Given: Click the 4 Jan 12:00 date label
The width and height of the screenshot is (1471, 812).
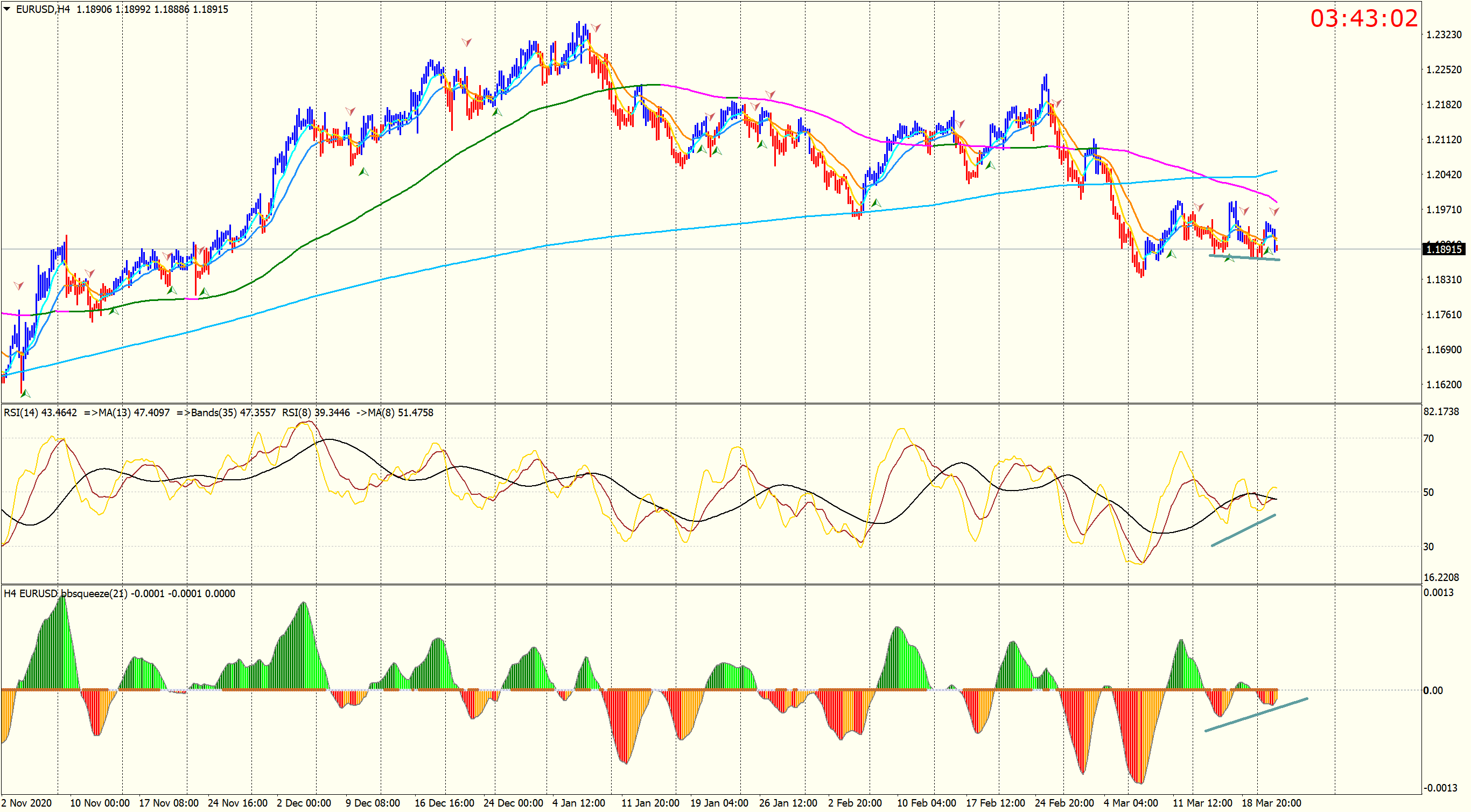Looking at the screenshot, I should coord(578,803).
